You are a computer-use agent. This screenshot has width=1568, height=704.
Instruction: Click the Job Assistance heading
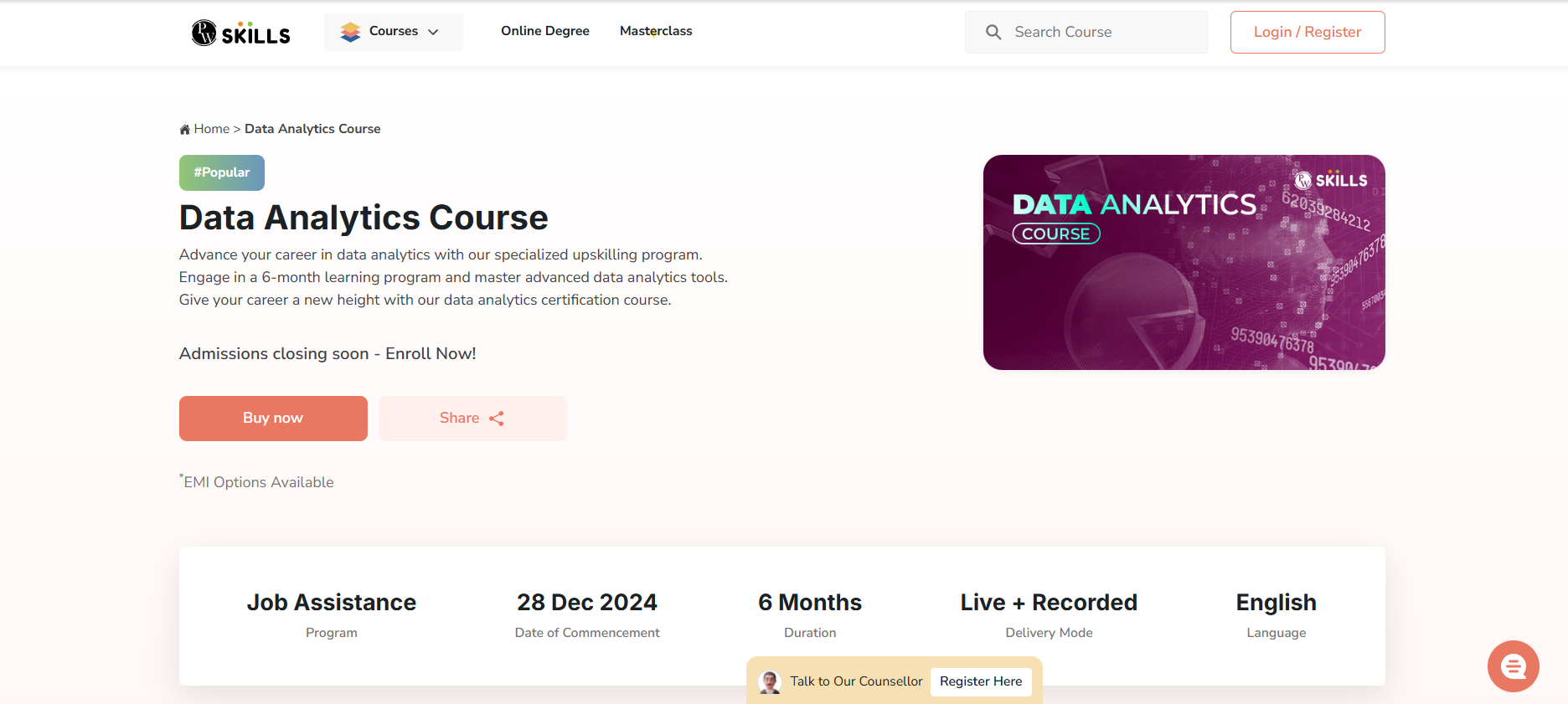[x=332, y=602]
